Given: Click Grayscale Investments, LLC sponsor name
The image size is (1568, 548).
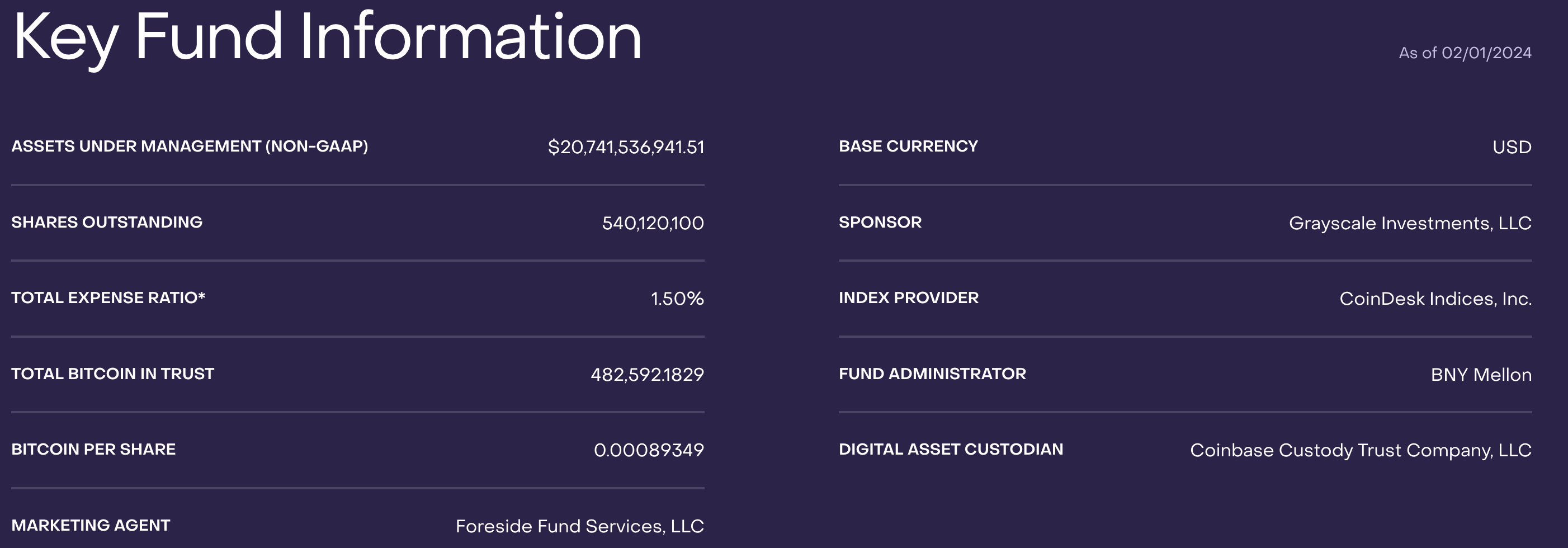Looking at the screenshot, I should point(1410,224).
